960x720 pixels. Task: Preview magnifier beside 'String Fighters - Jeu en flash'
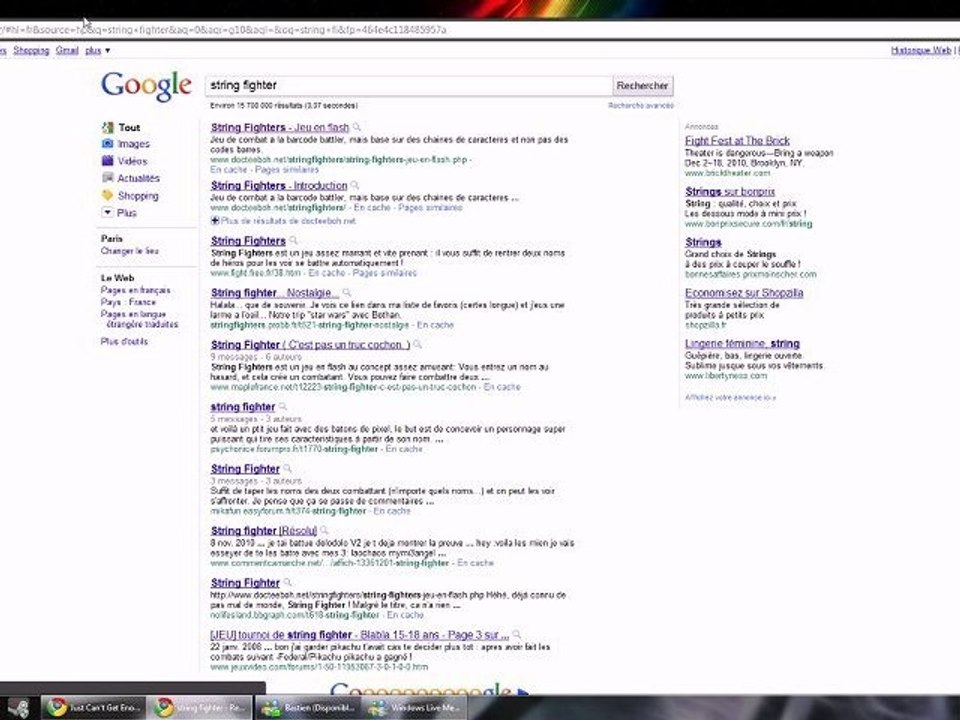tap(357, 127)
